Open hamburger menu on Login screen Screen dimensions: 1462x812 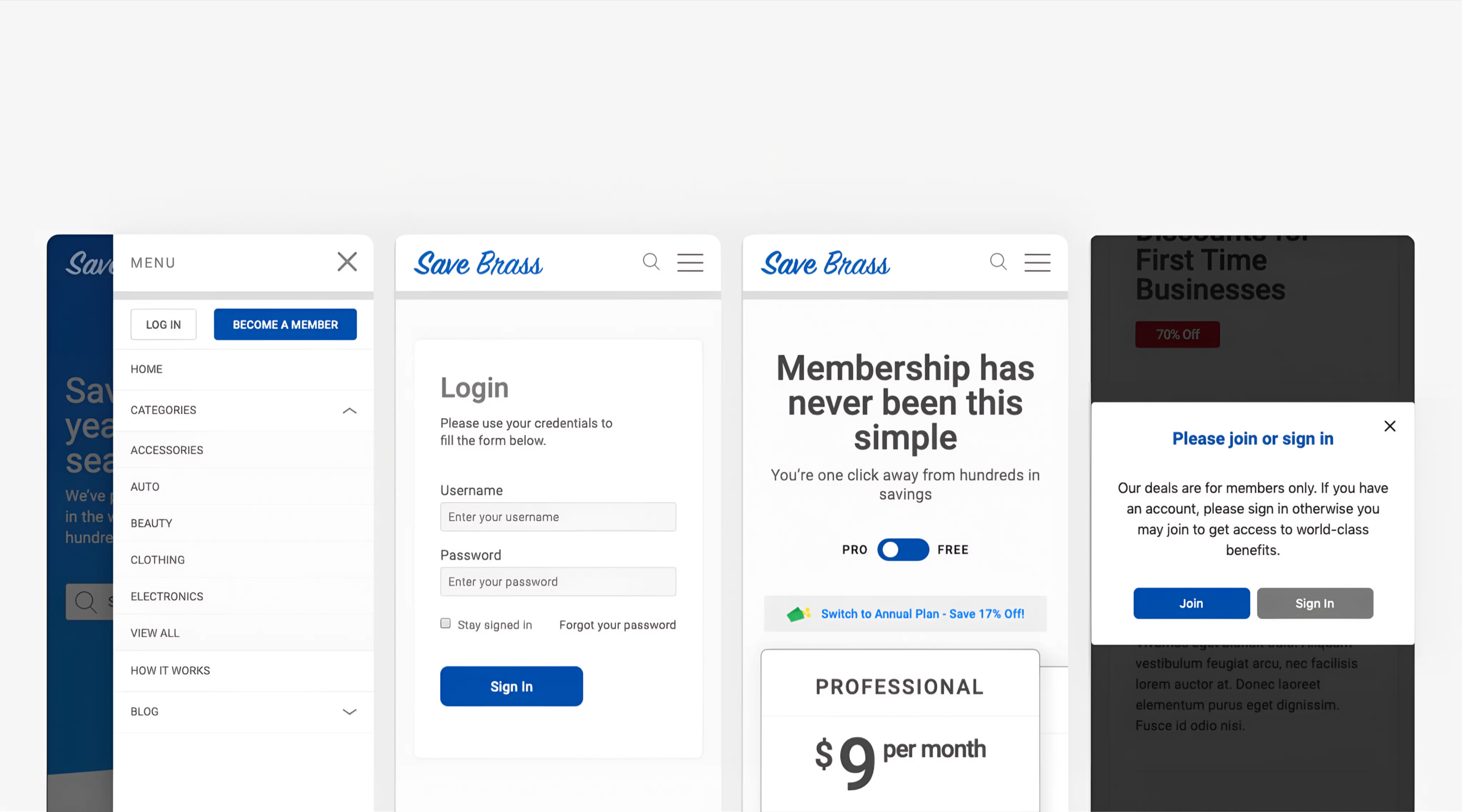(690, 263)
